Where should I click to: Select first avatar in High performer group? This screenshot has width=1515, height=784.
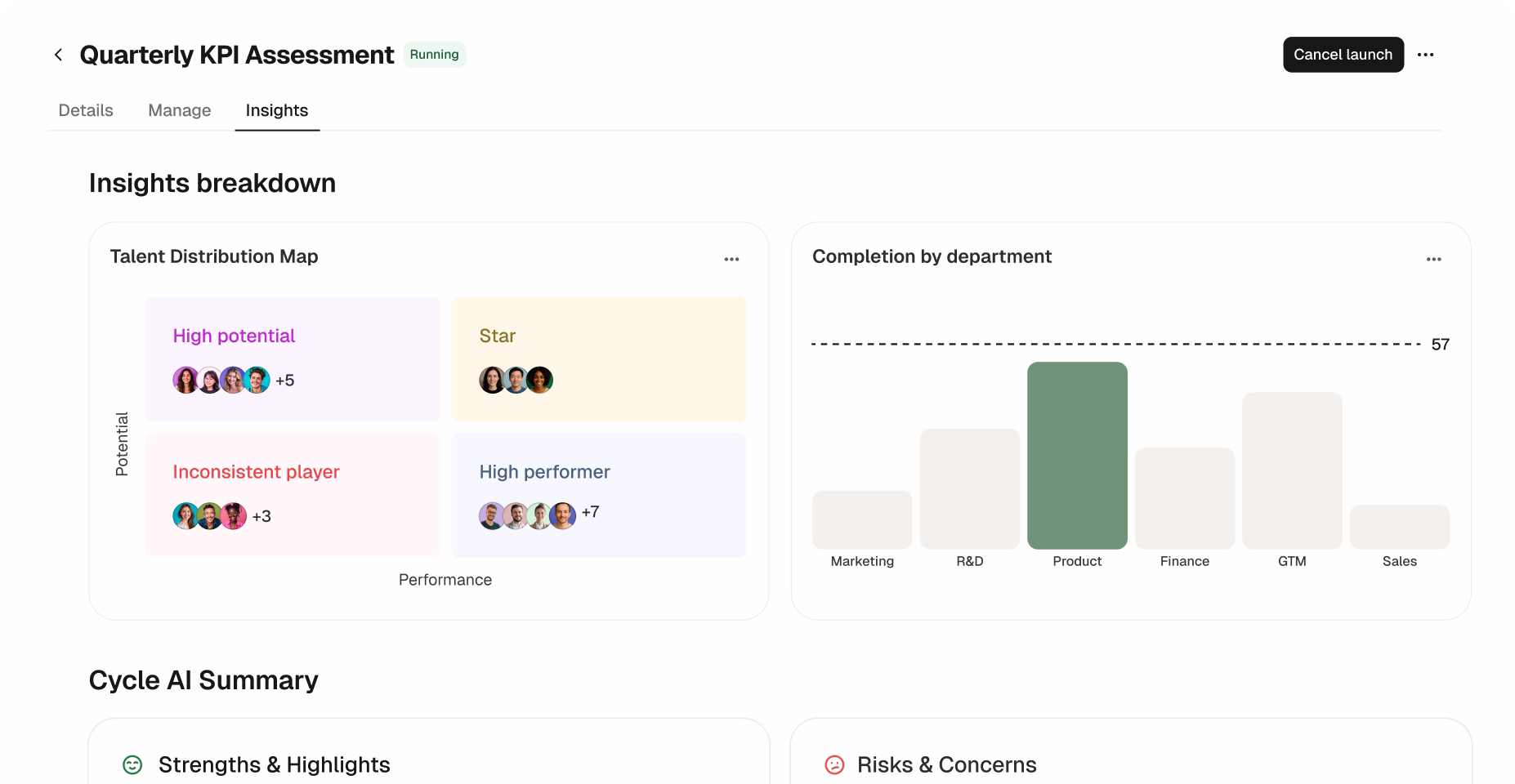pos(492,516)
